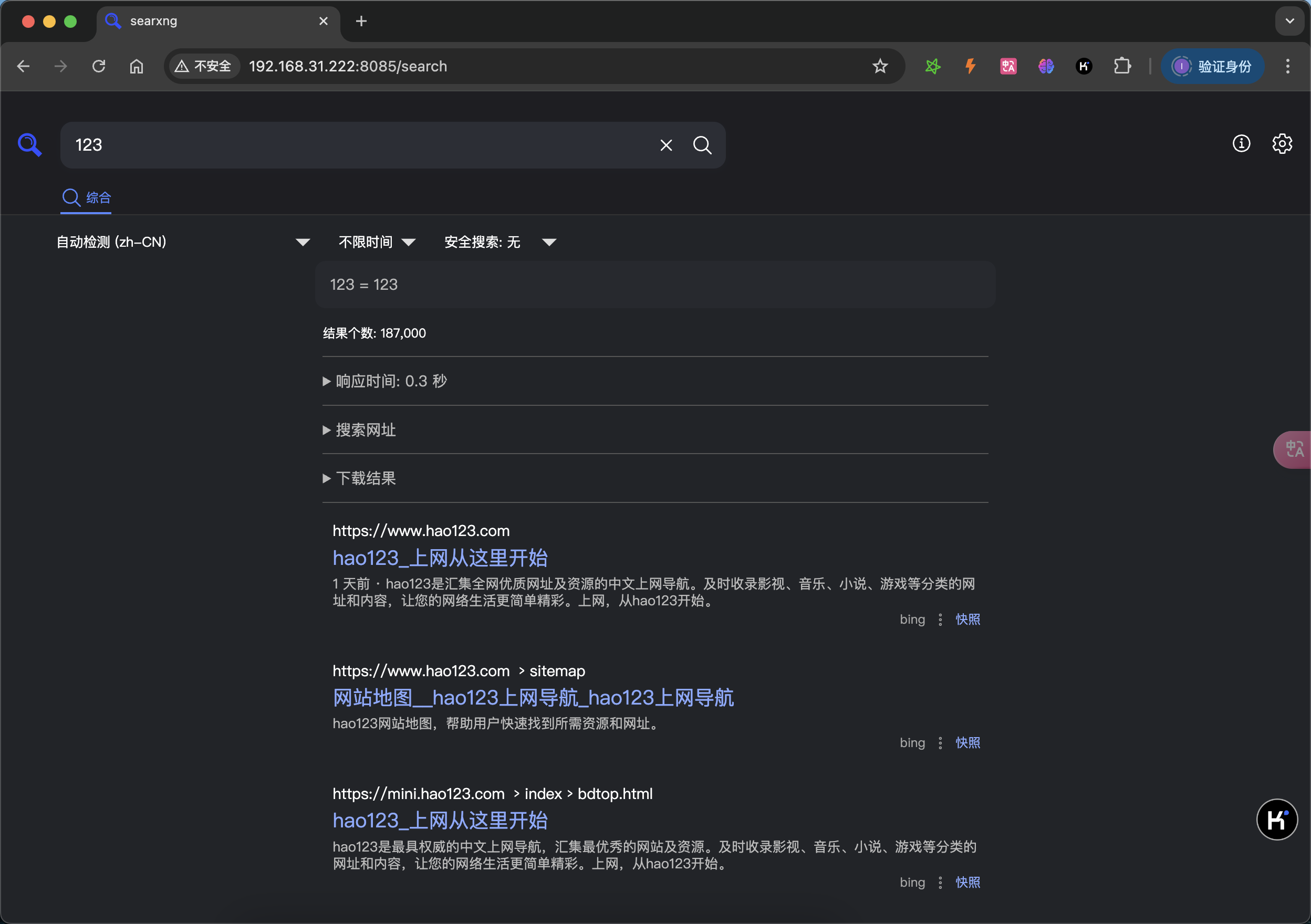Viewport: 1311px width, 924px height.
Task: Select the searxng browser tab
Action: point(218,21)
